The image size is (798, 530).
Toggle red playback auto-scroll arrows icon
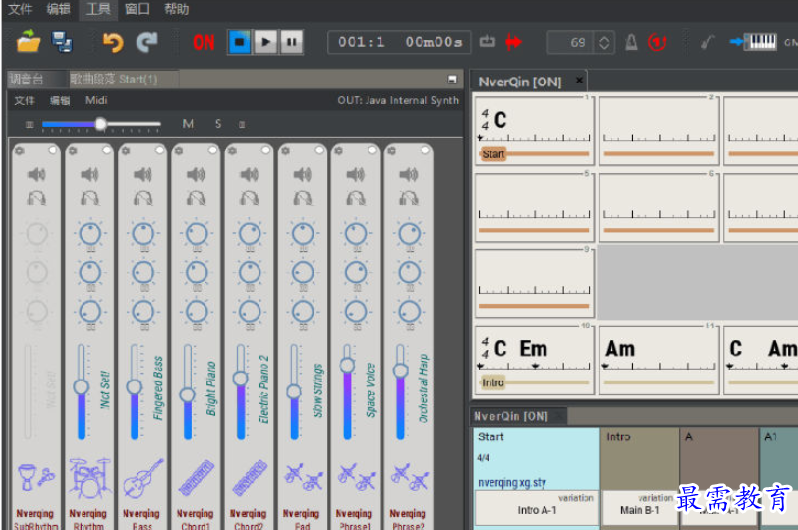click(x=514, y=42)
